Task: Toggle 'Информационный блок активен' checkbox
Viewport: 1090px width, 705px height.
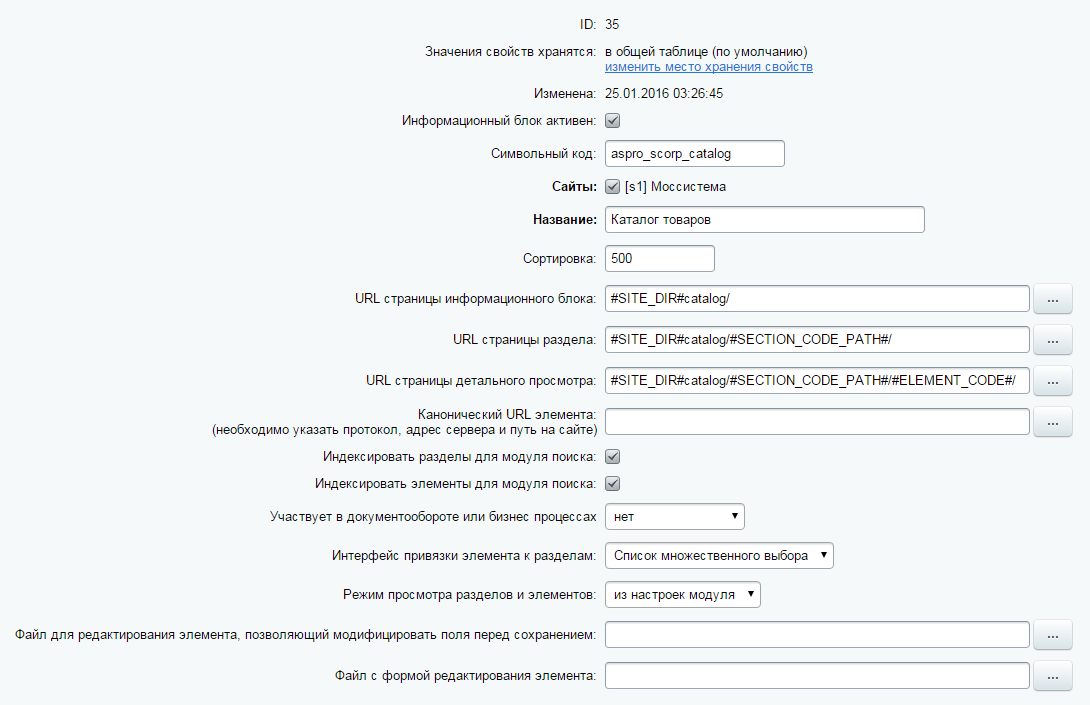Action: click(x=613, y=121)
